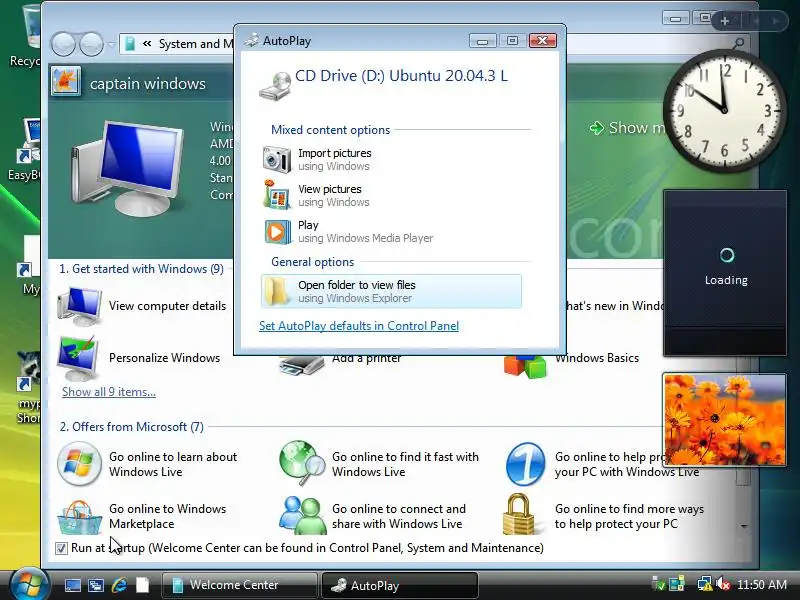Viewport: 800px width, 600px height.
Task: Click the blue number one OneCare icon
Action: tap(525, 464)
